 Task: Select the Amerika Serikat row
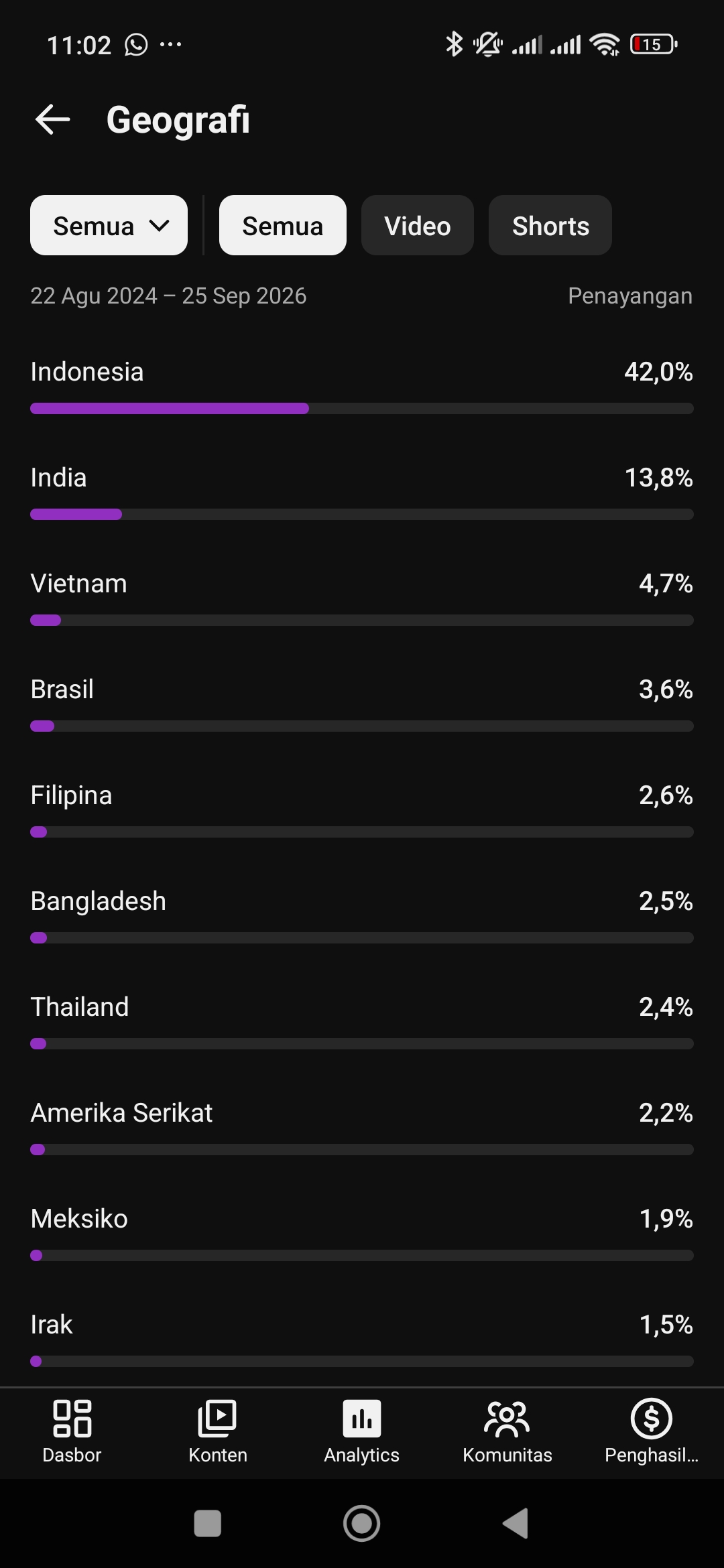pyautogui.click(x=362, y=1128)
